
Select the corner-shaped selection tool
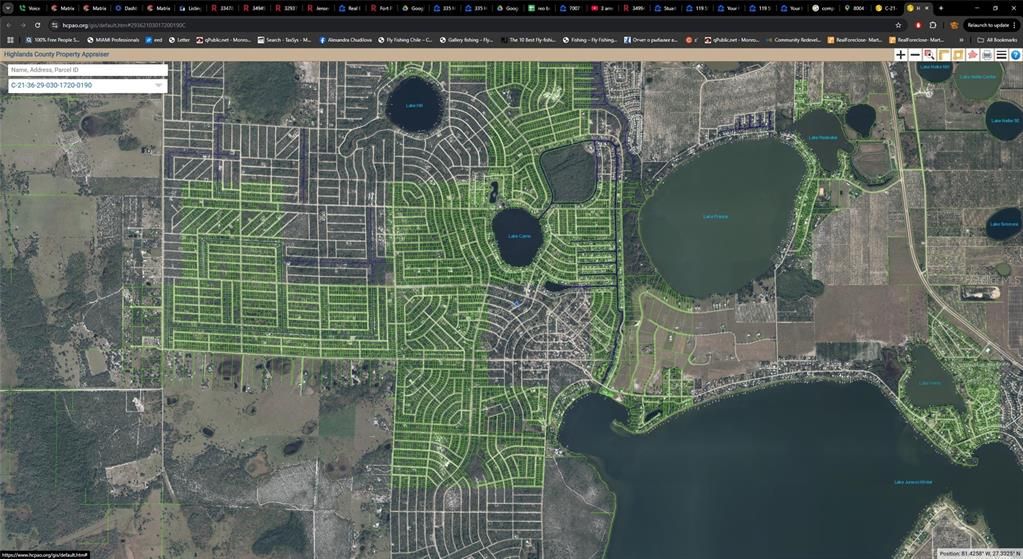(x=944, y=55)
